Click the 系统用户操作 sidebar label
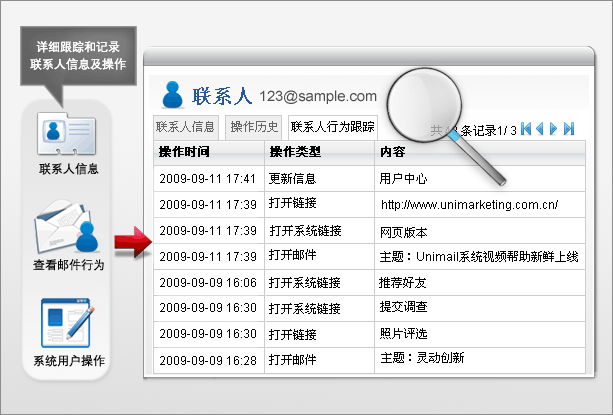The image size is (613, 415). (69, 360)
